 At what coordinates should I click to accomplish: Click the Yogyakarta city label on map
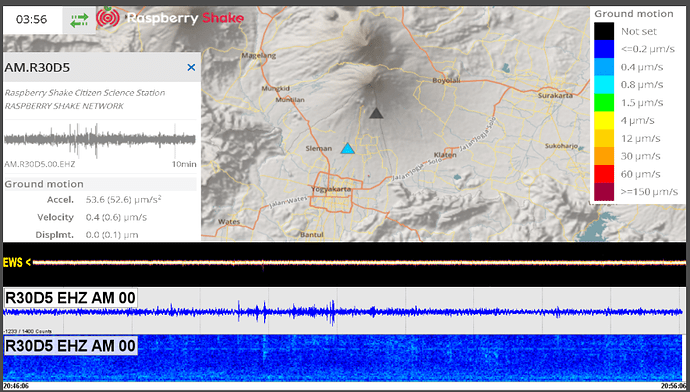[331, 189]
